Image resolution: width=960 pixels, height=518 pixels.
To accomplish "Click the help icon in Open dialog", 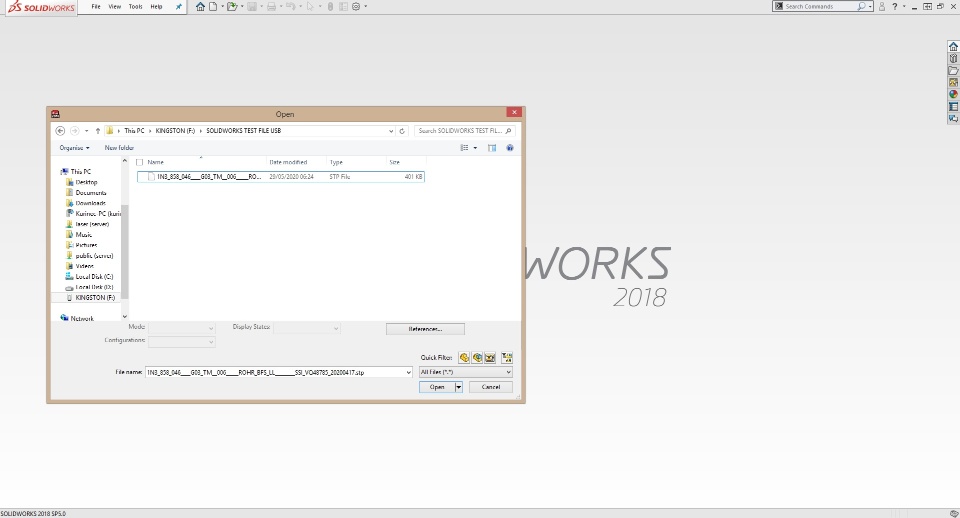I will point(509,148).
